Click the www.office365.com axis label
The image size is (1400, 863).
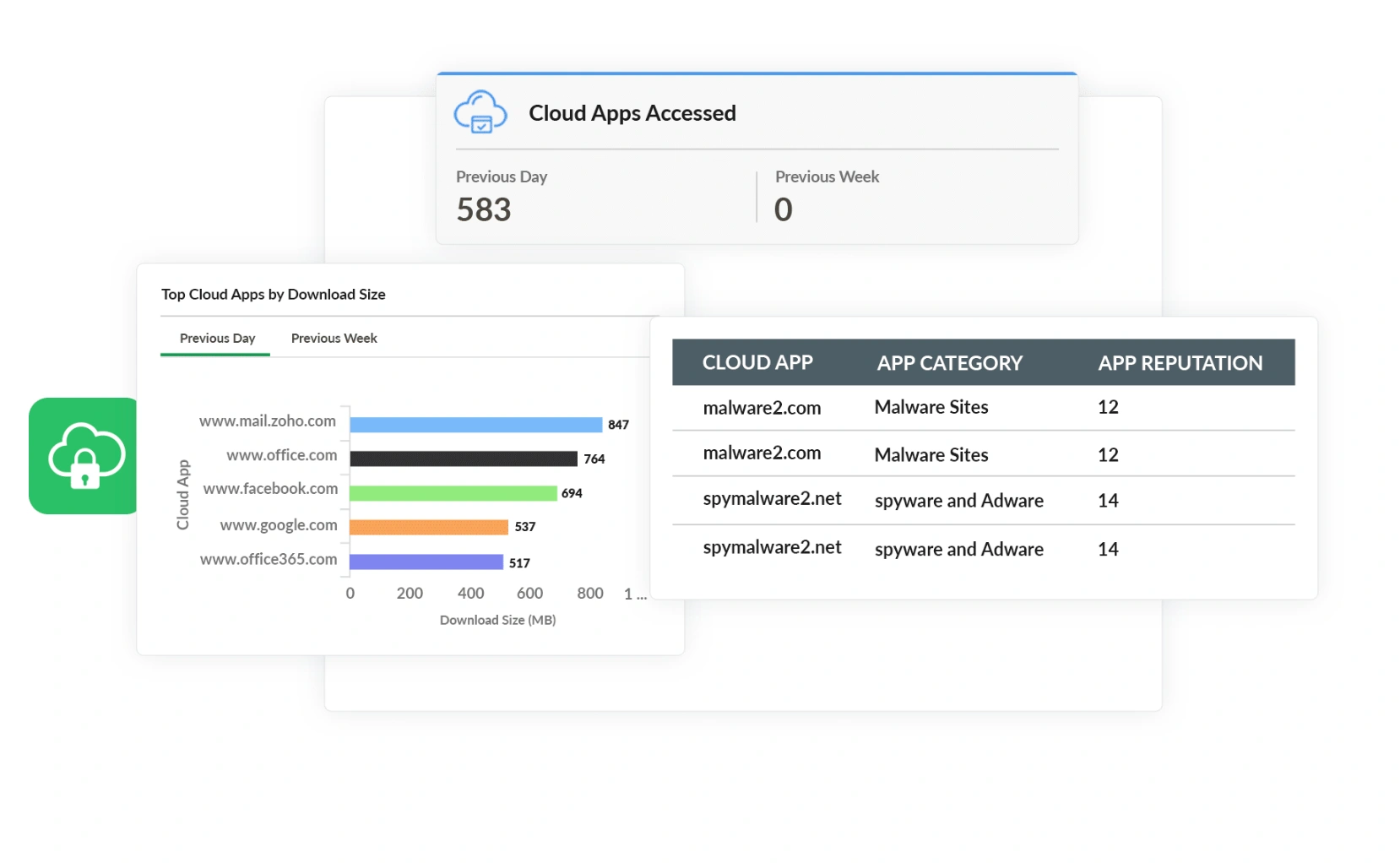(269, 559)
